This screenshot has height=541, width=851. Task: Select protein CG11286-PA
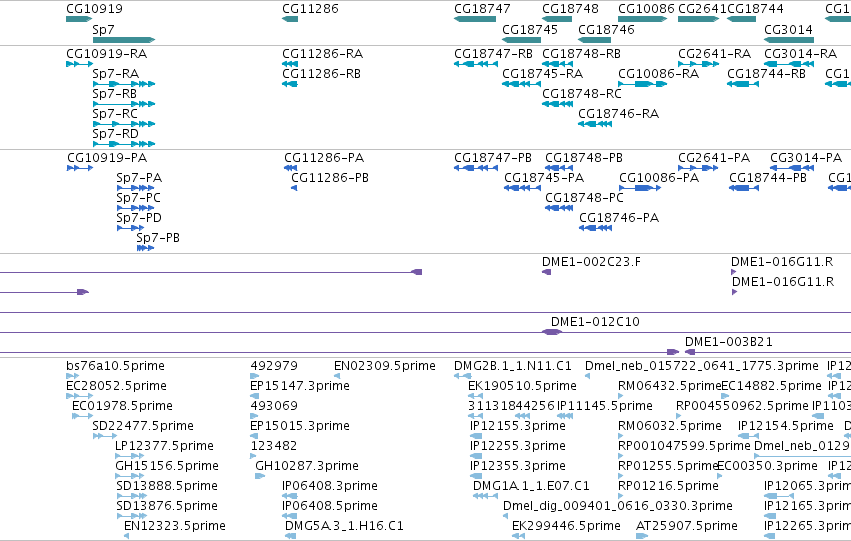coord(324,158)
